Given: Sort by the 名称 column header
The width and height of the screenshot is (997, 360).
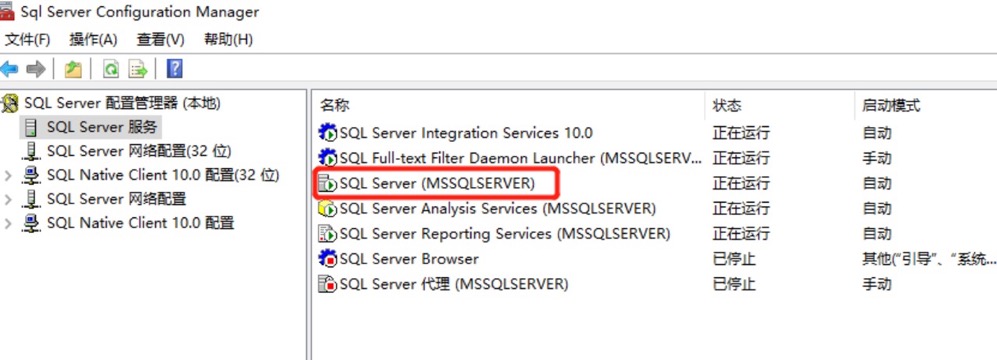Looking at the screenshot, I should pyautogui.click(x=334, y=106).
